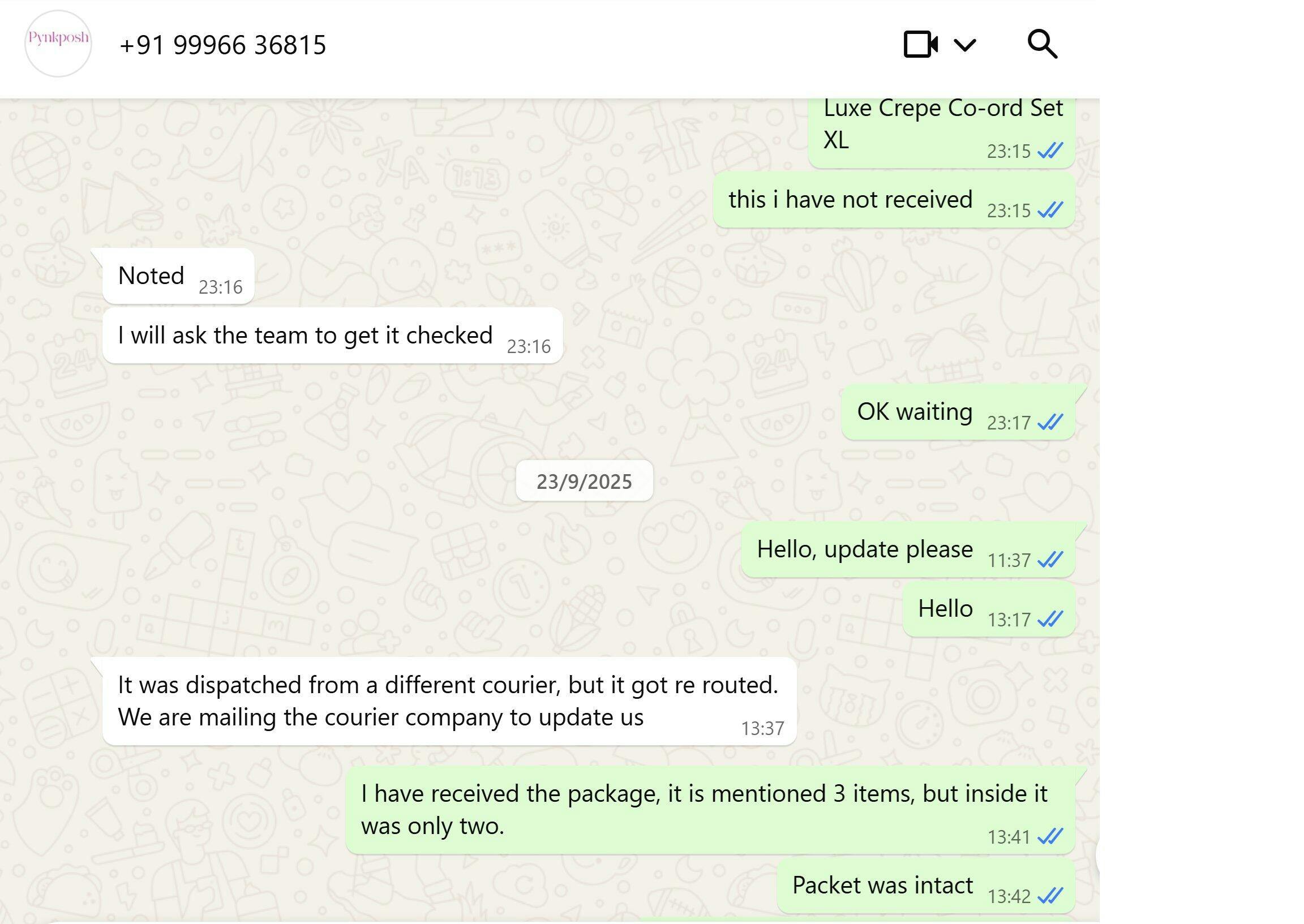Click read ticks on 'Luxe Crepe Co-ord Set' message
This screenshot has height=924, width=1304.
pyautogui.click(x=1050, y=151)
